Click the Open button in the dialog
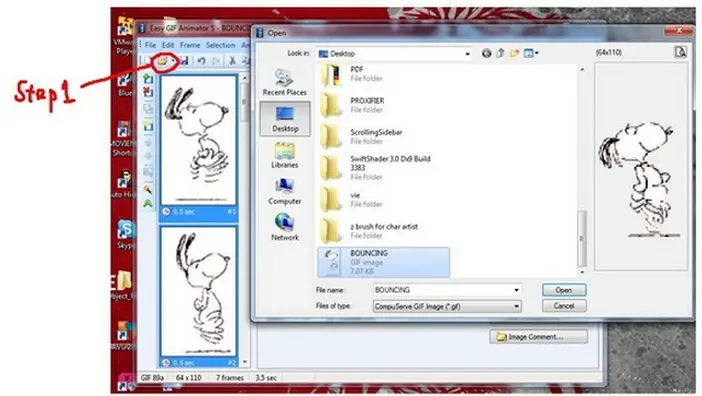The height and width of the screenshot is (396, 702). (x=564, y=290)
